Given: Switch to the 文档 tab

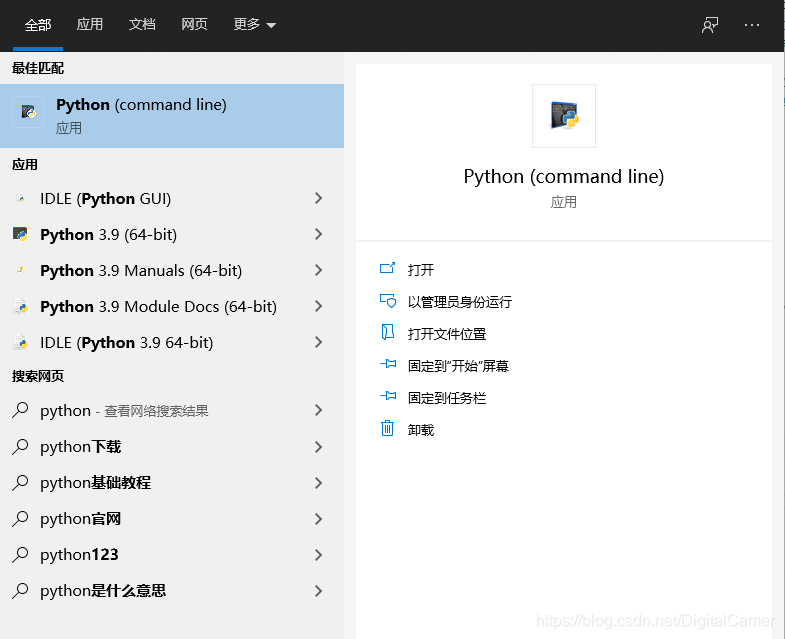Looking at the screenshot, I should pyautogui.click(x=142, y=24).
